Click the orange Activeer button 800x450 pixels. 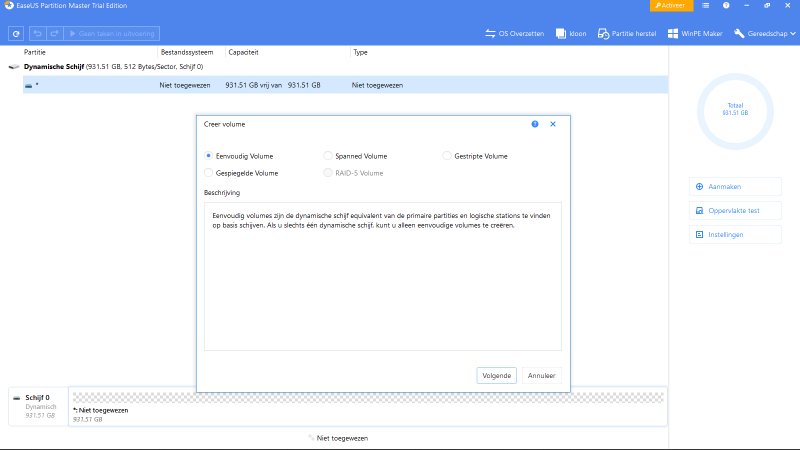pyautogui.click(x=671, y=6)
